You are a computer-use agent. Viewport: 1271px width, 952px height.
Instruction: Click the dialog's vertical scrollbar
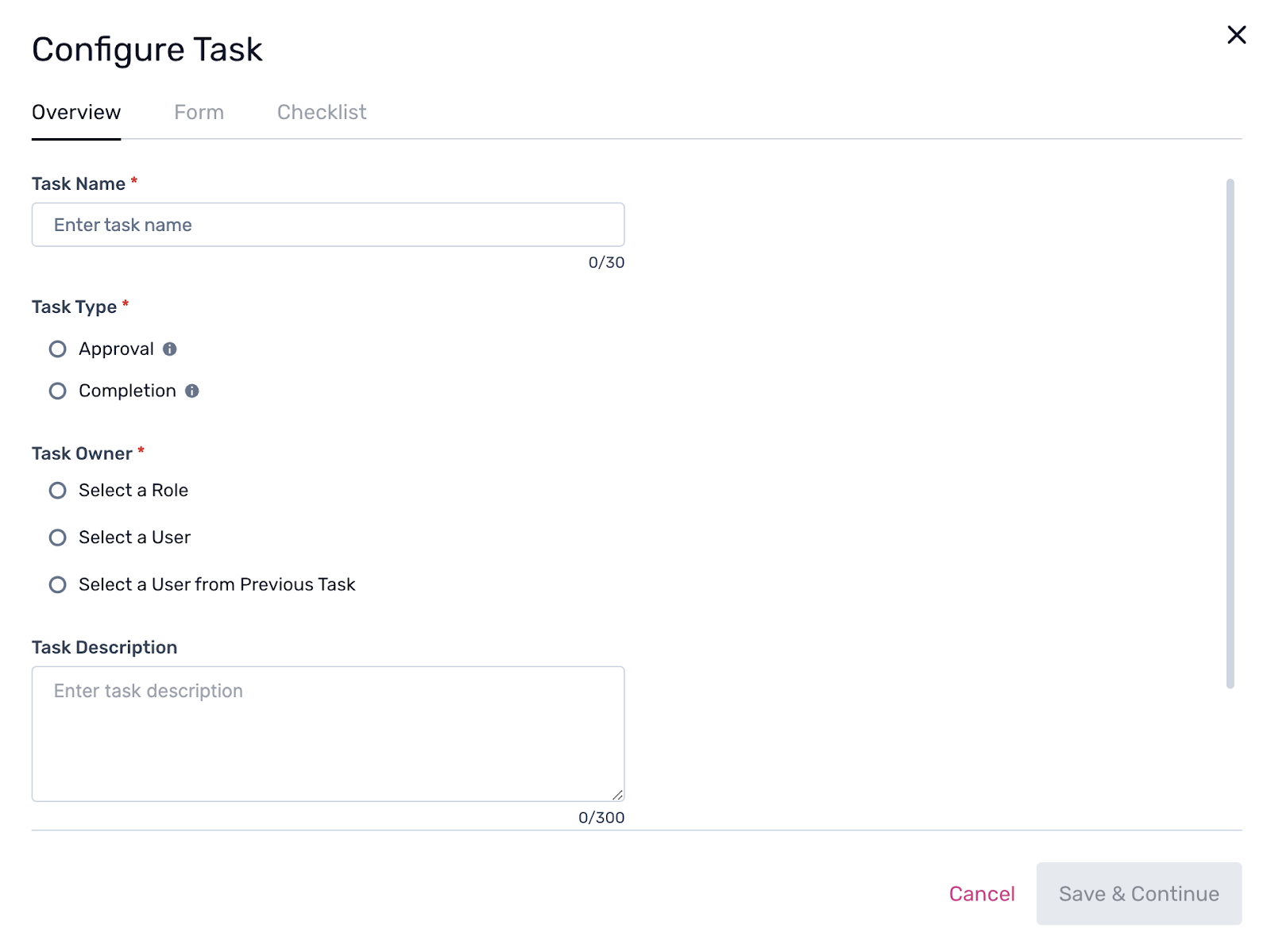[x=1230, y=433]
